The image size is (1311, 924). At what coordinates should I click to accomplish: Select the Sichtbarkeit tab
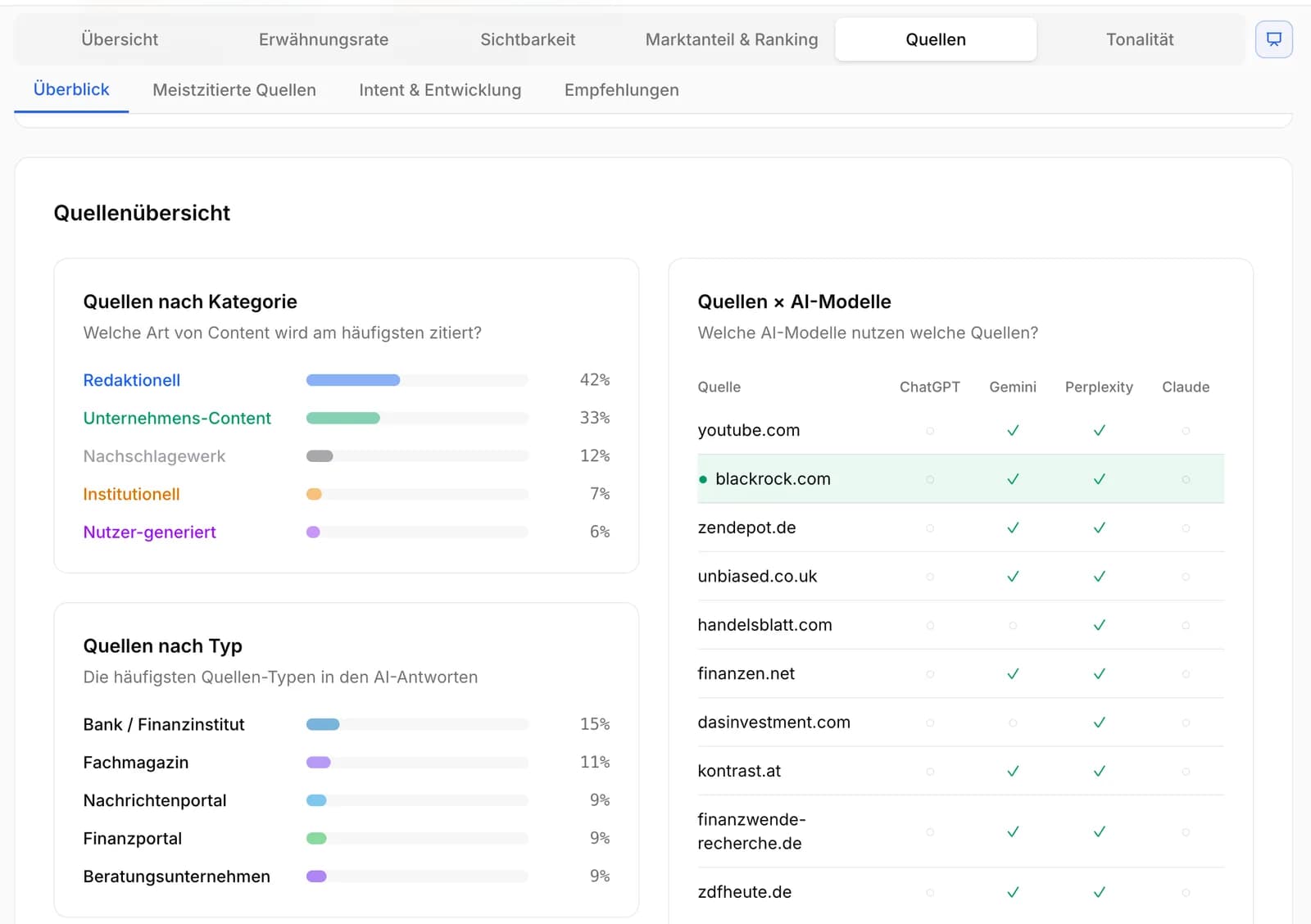(528, 39)
